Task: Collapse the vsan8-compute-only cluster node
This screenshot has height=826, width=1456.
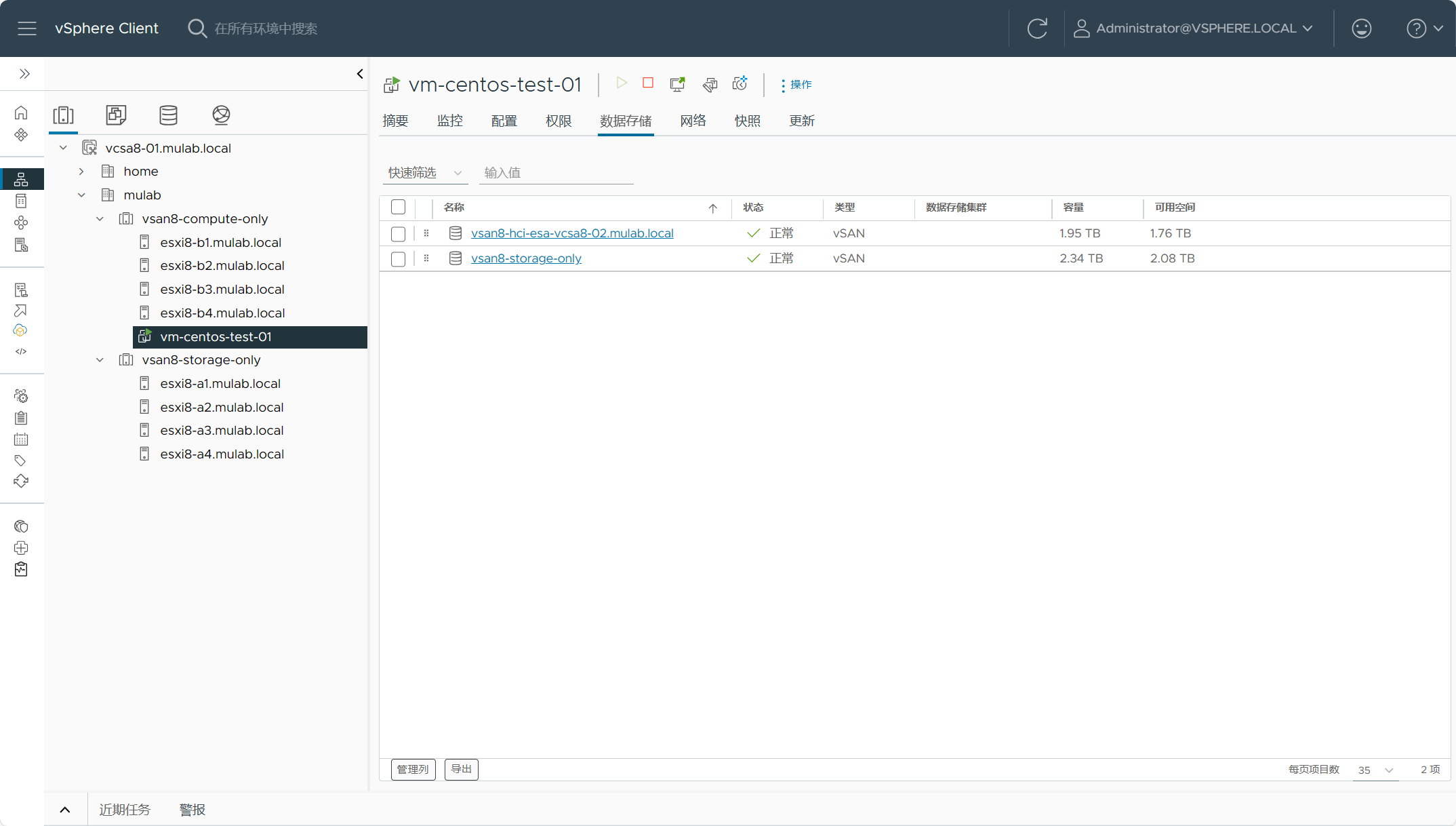Action: point(100,219)
